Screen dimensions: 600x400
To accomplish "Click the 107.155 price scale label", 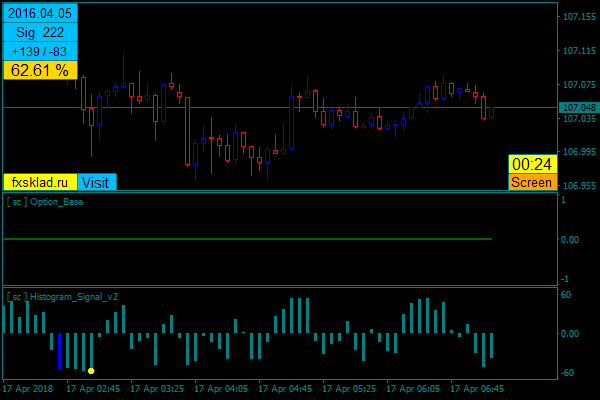I will (579, 17).
